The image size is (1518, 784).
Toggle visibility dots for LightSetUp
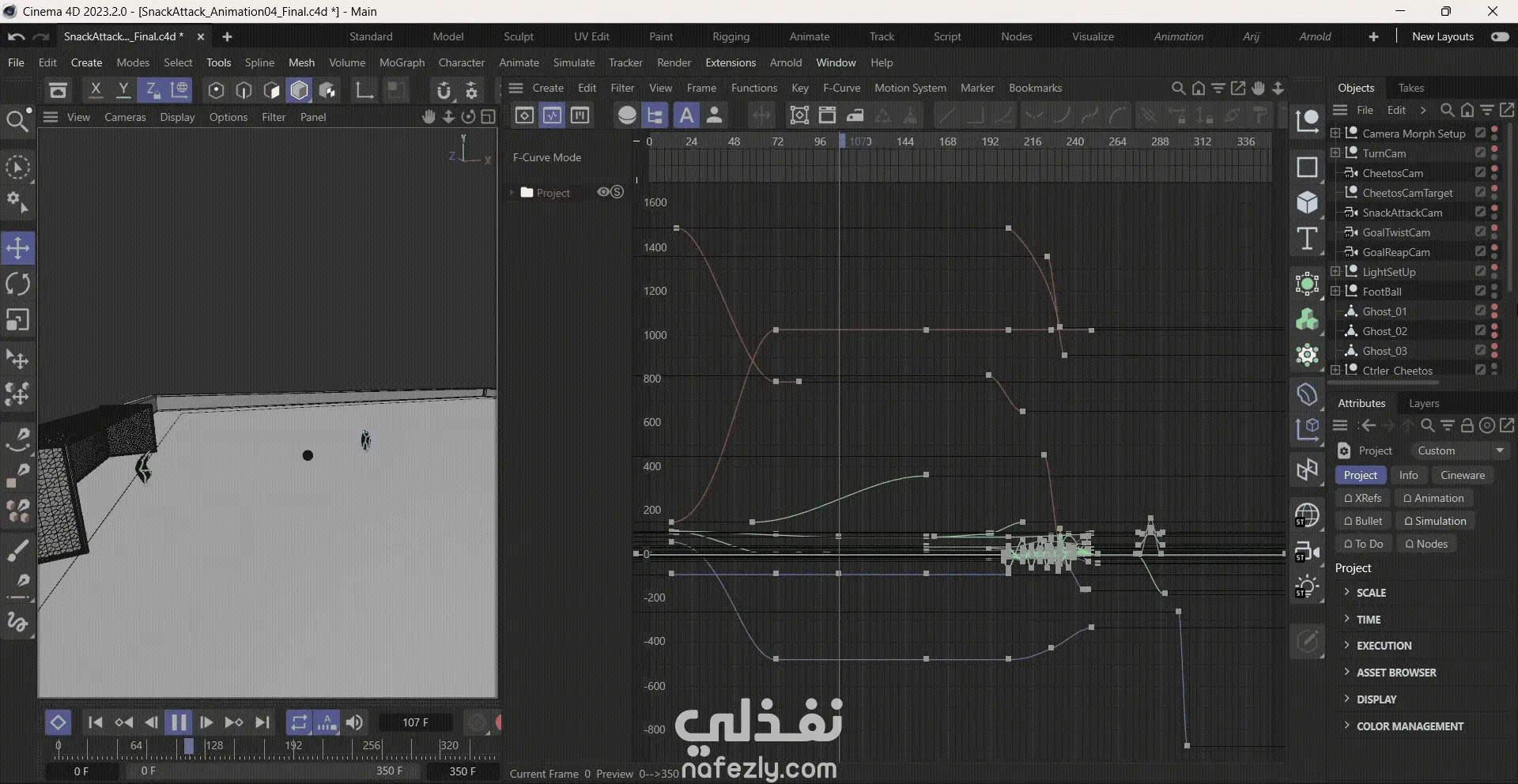point(1494,271)
